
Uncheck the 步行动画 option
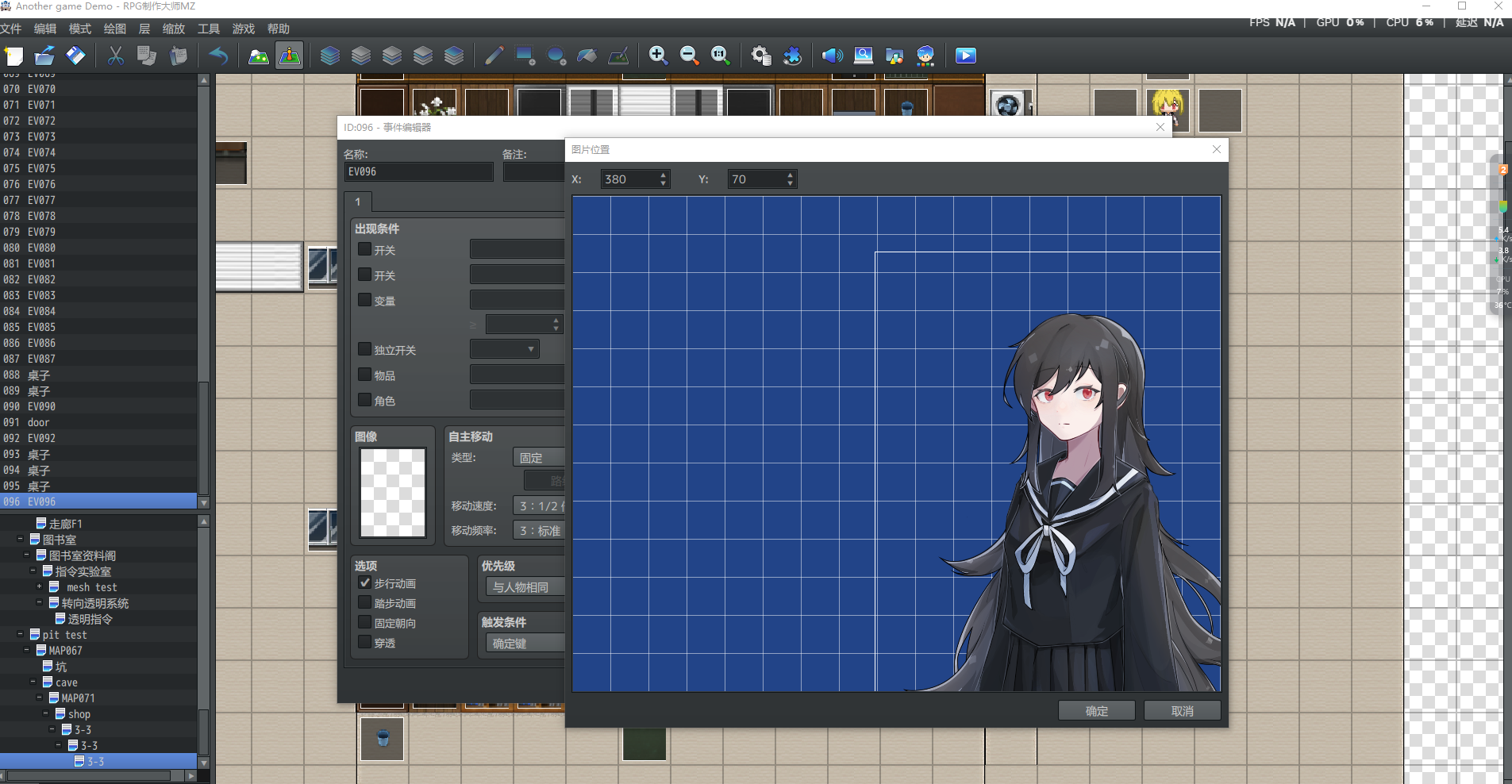pyautogui.click(x=365, y=582)
